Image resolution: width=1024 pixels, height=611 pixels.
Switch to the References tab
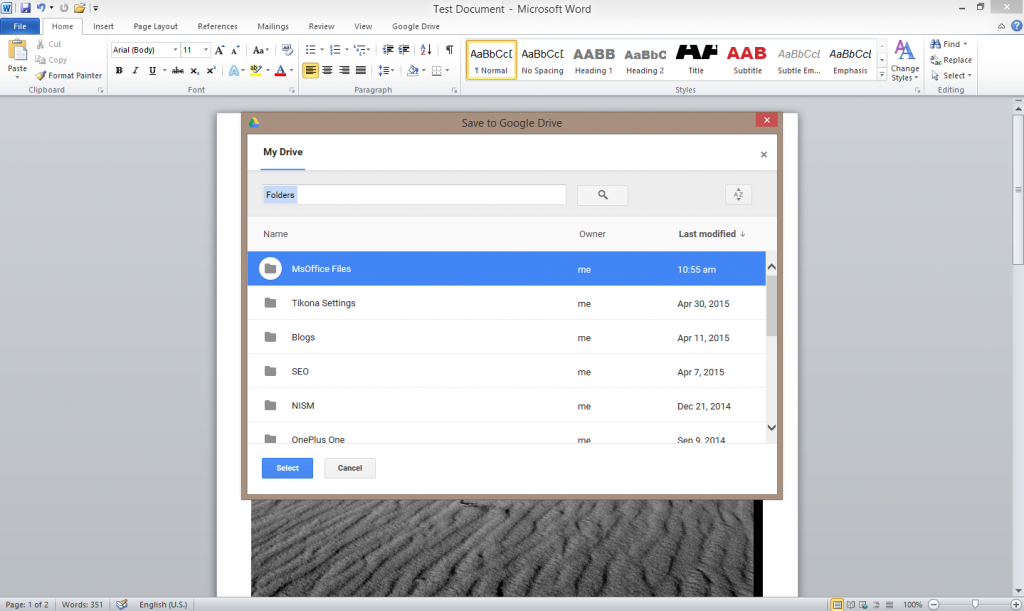tap(217, 26)
